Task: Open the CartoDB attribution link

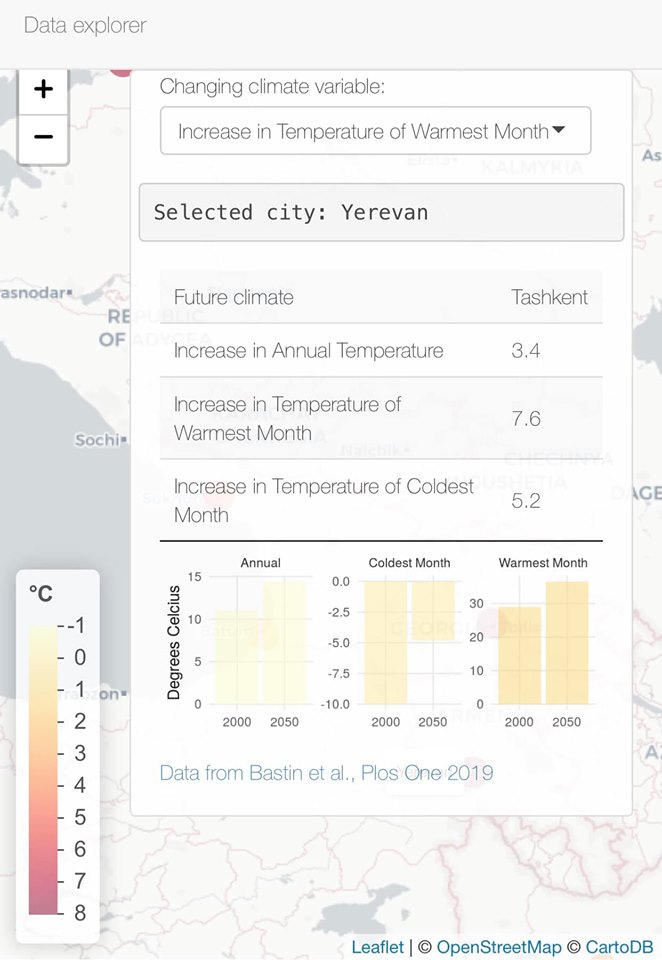Action: pos(619,947)
